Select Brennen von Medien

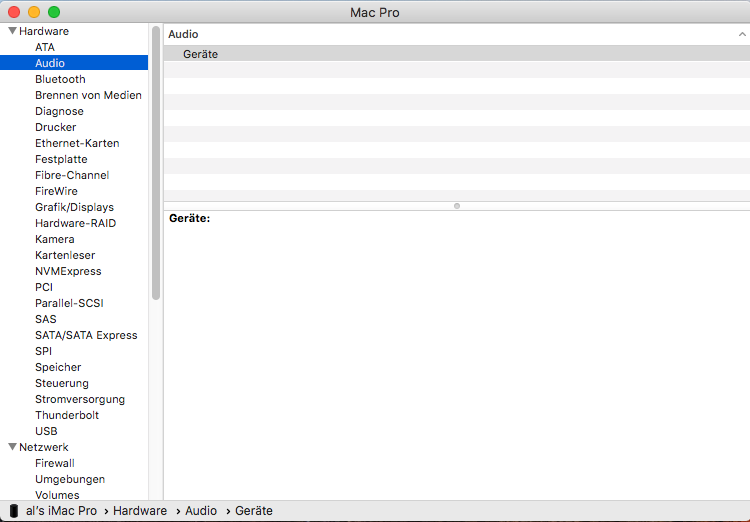[x=88, y=95]
